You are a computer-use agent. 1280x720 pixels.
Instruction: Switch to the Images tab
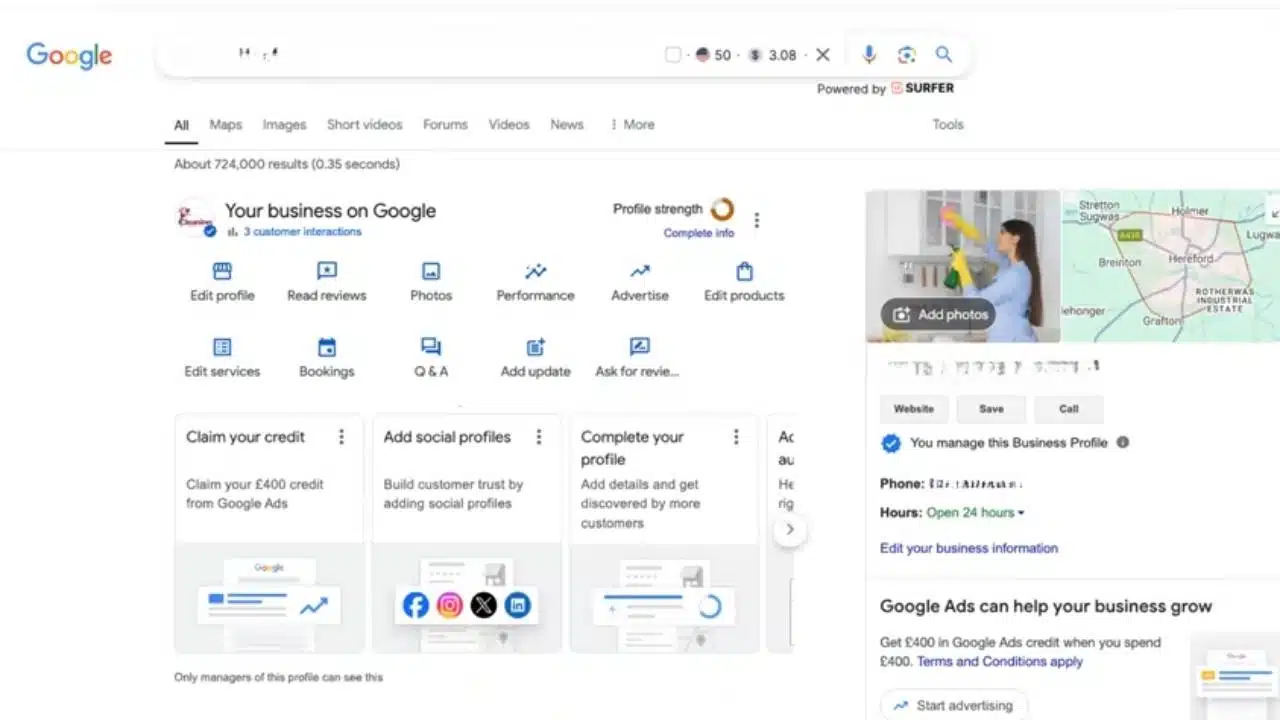click(284, 125)
